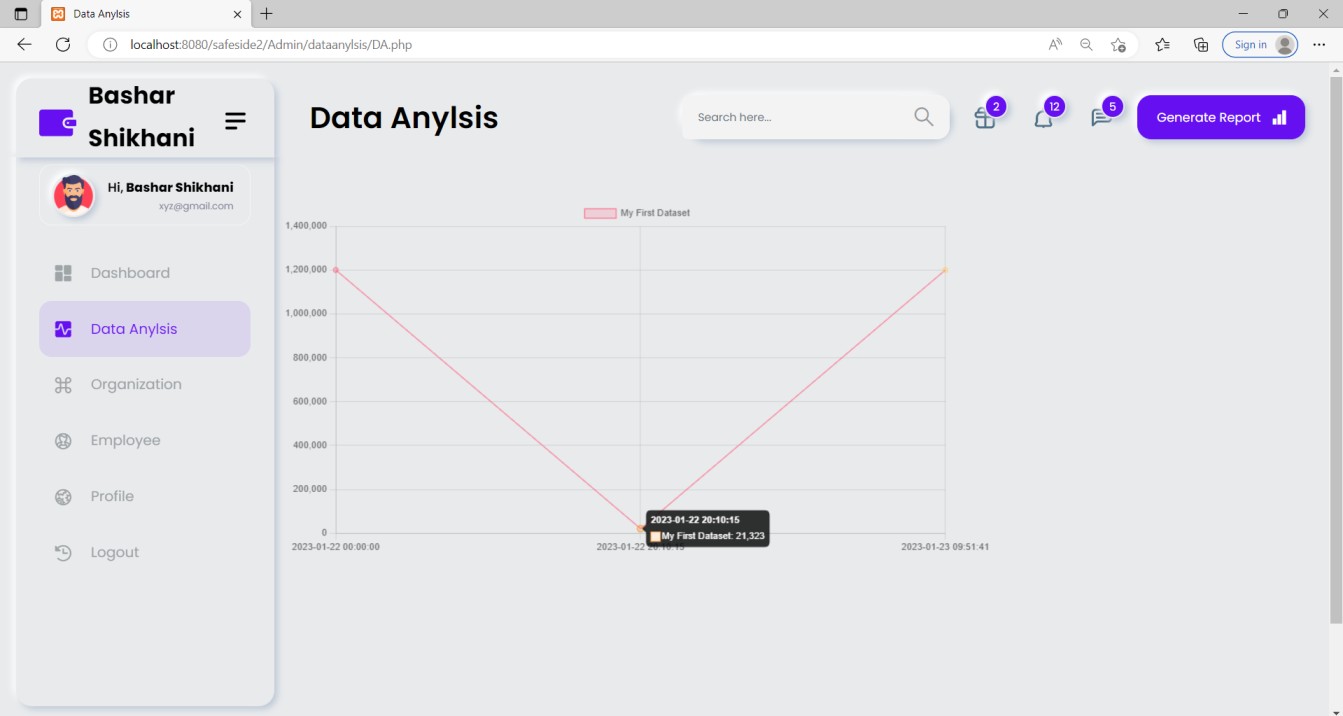This screenshot has height=716, width=1343.
Task: Open the messages chat icon
Action: 1101,118
